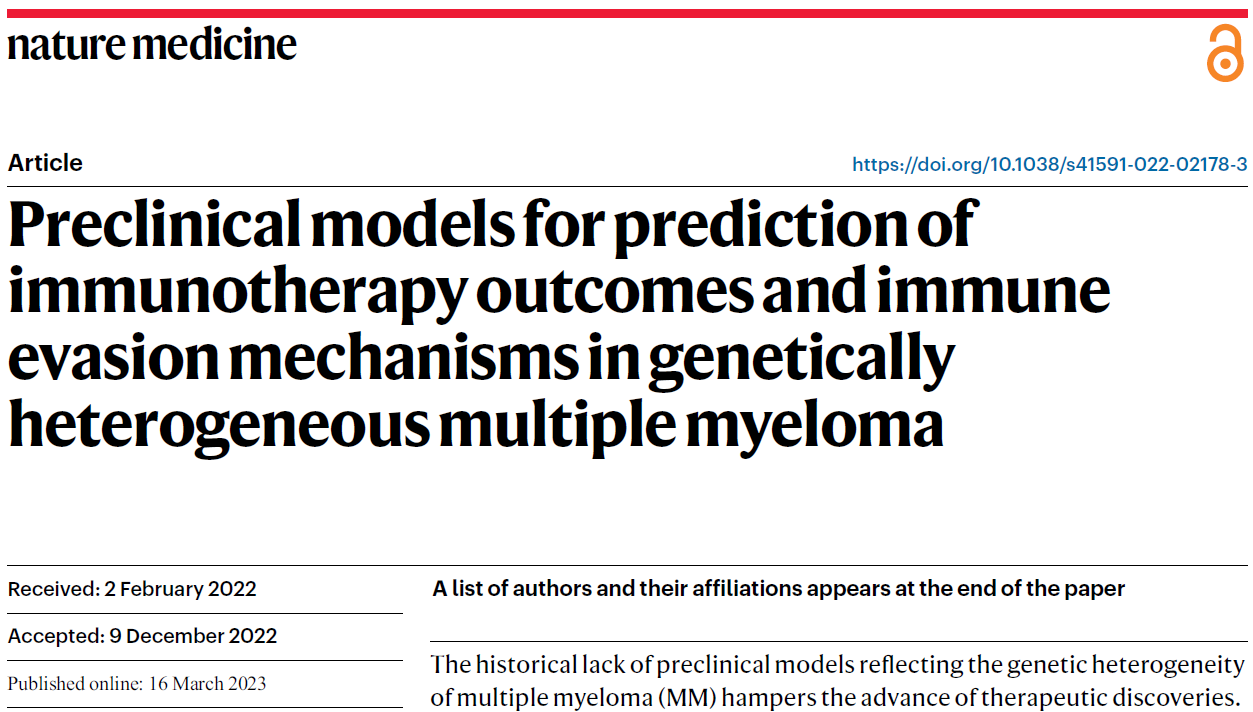The height and width of the screenshot is (712, 1253).
Task: Click 'multiple myeloma' in the article title
Action: pos(691,423)
